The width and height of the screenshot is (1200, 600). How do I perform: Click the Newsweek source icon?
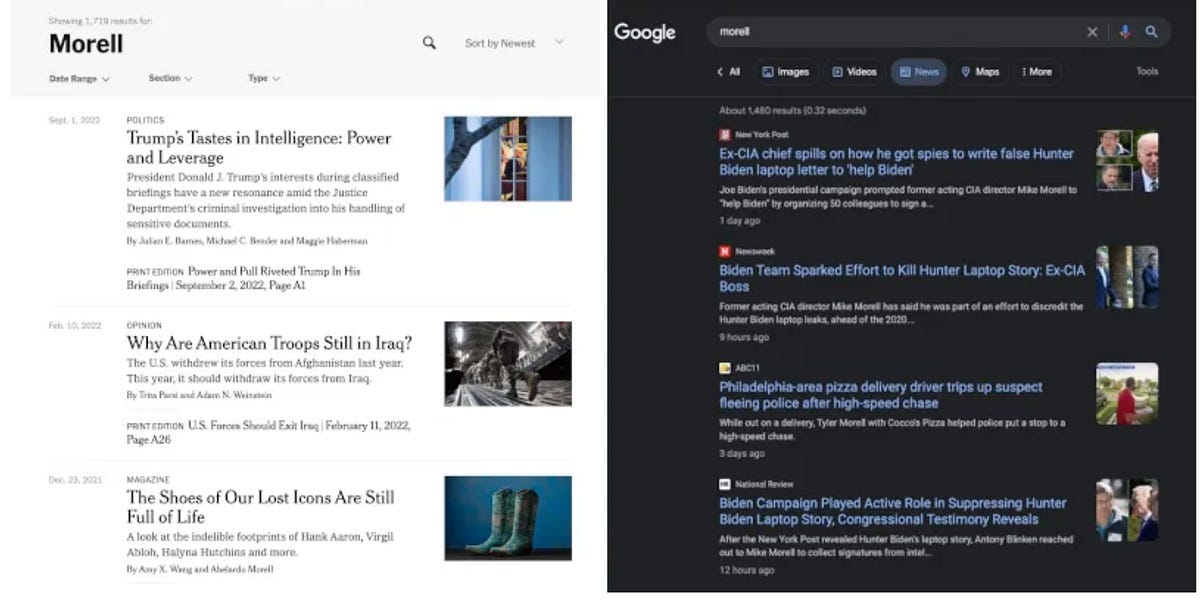725,251
